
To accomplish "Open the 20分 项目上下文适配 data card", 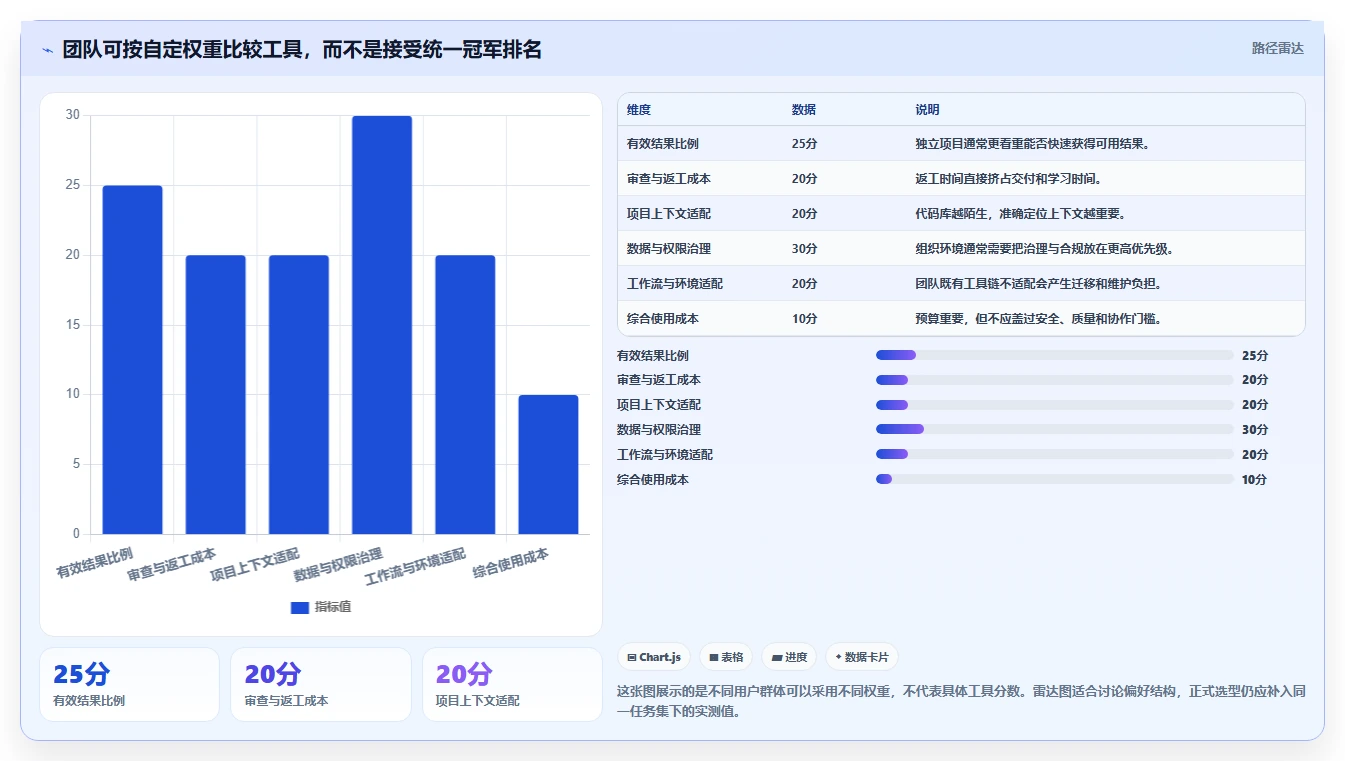I will 512,684.
